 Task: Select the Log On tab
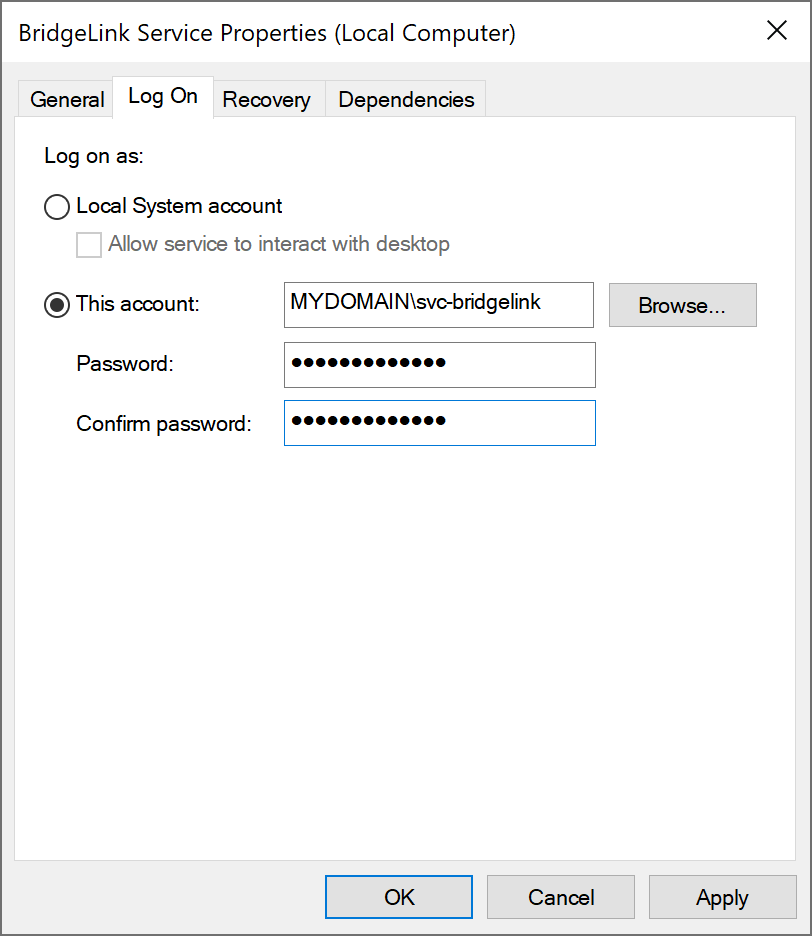tap(163, 97)
